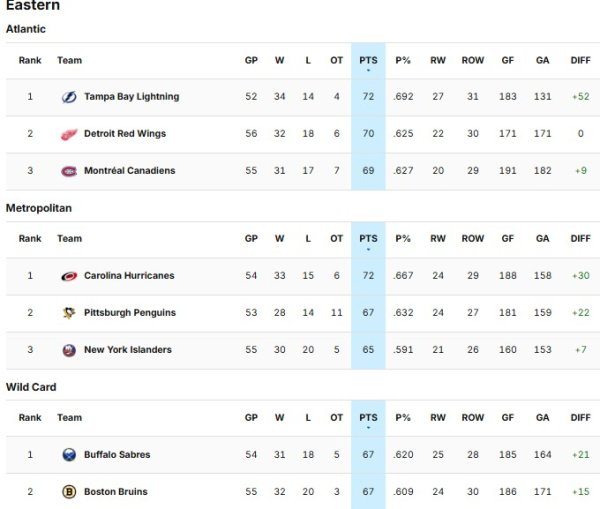This screenshot has width=600, height=509.
Task: Sort Metropolitan table by PTS column
Action: pyautogui.click(x=368, y=239)
